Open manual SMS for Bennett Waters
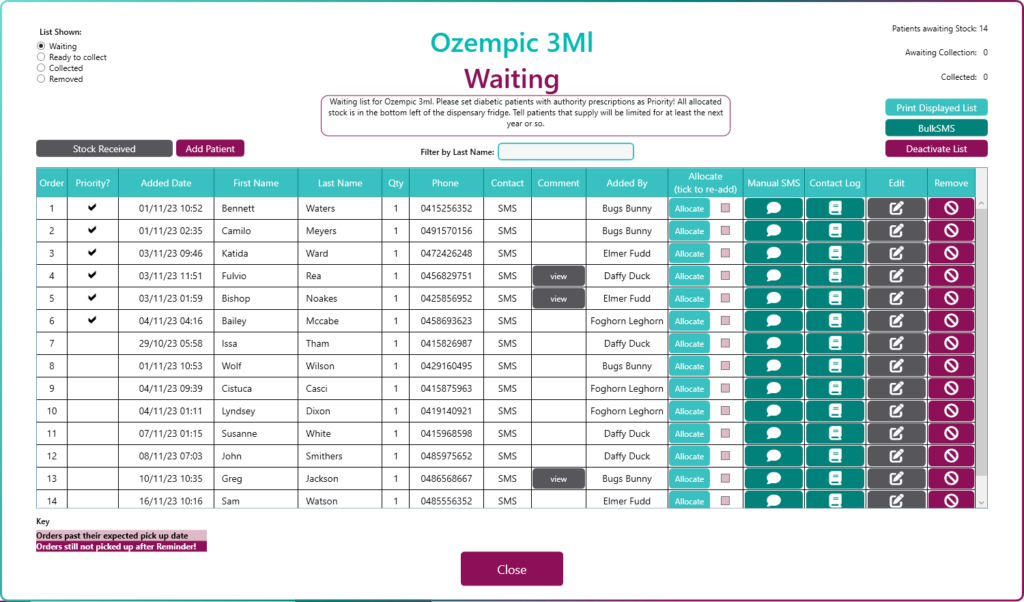Viewport: 1024px width, 602px height. coord(774,208)
